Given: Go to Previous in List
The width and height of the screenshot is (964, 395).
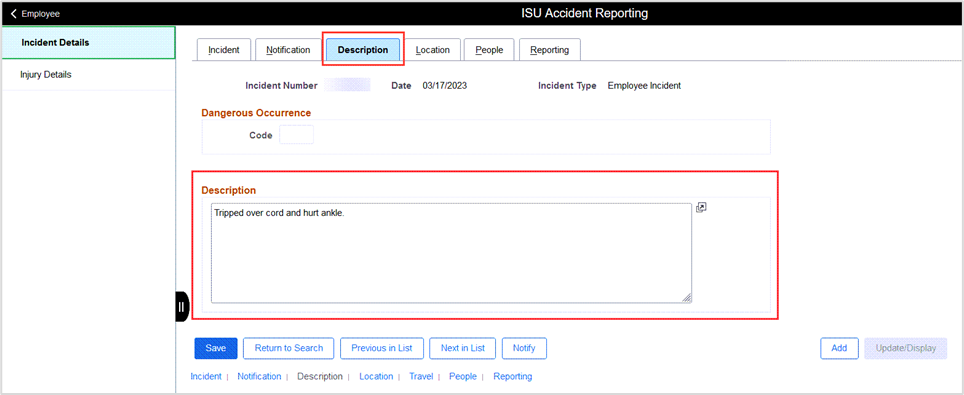Looking at the screenshot, I should [382, 348].
